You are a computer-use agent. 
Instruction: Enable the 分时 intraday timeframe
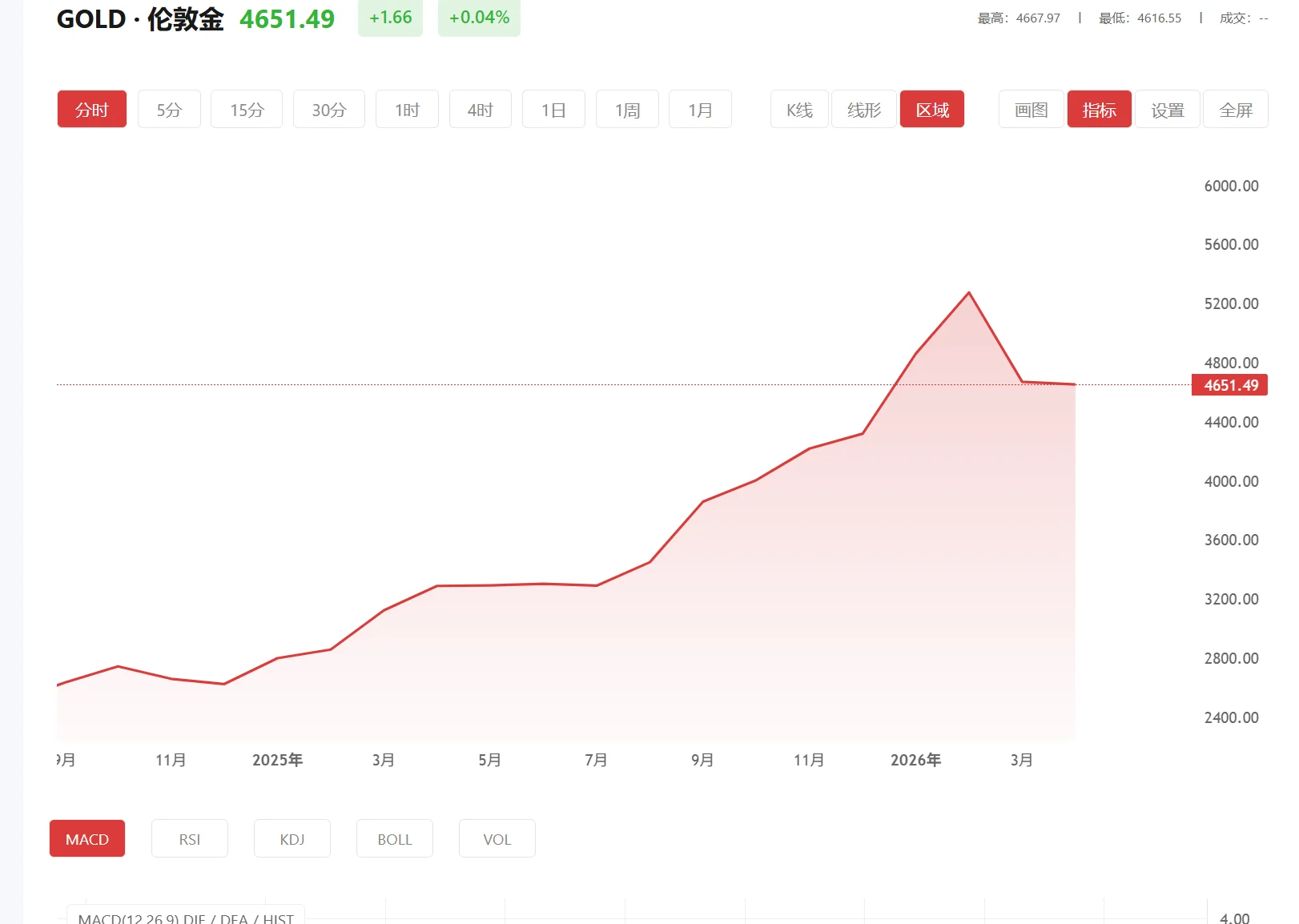point(91,109)
